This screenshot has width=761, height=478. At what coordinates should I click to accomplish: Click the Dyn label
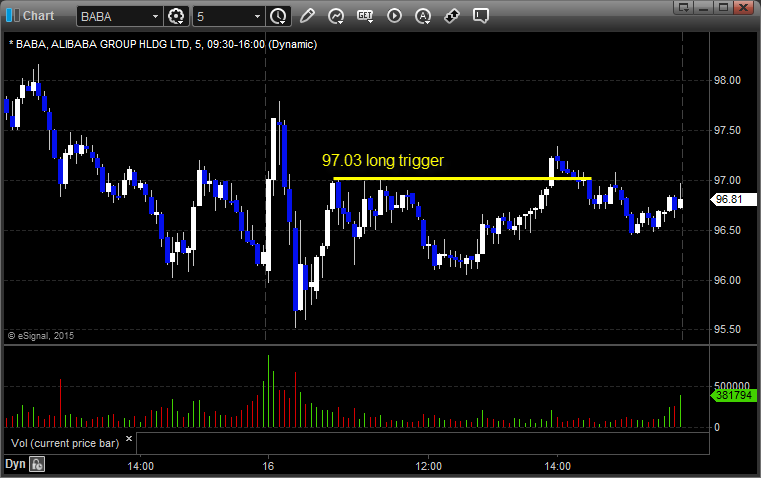tap(15, 464)
